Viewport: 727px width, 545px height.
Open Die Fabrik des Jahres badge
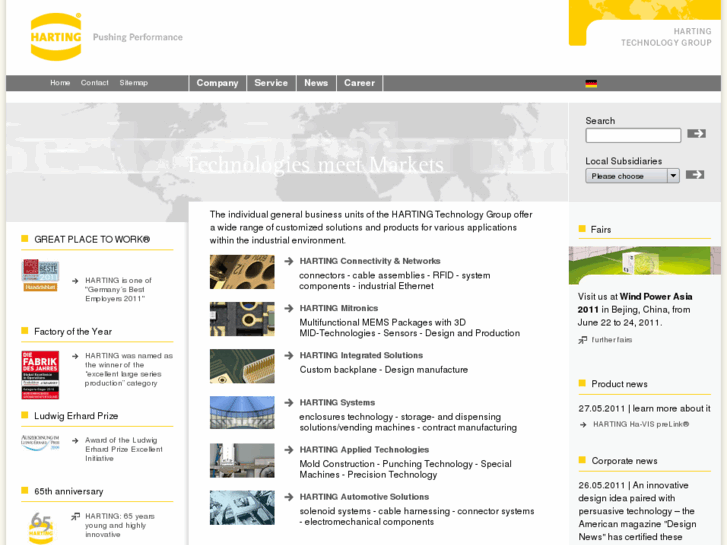click(40, 375)
